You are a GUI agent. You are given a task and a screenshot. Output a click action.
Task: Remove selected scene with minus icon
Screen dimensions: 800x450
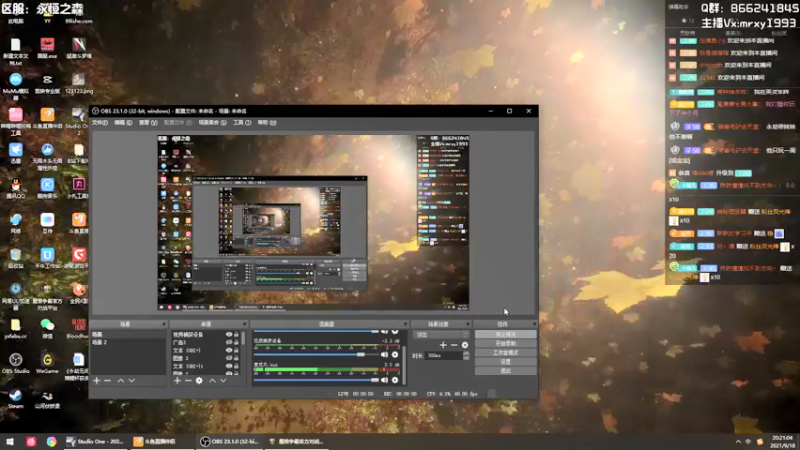point(108,381)
